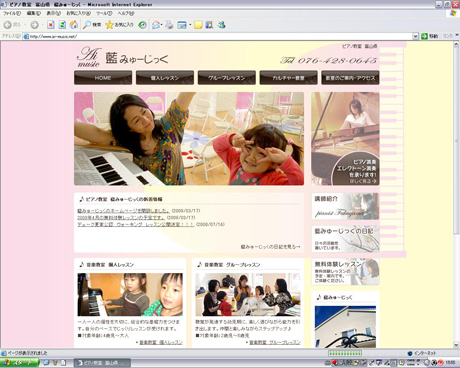Click the news link about April free trial lessons

[121, 217]
